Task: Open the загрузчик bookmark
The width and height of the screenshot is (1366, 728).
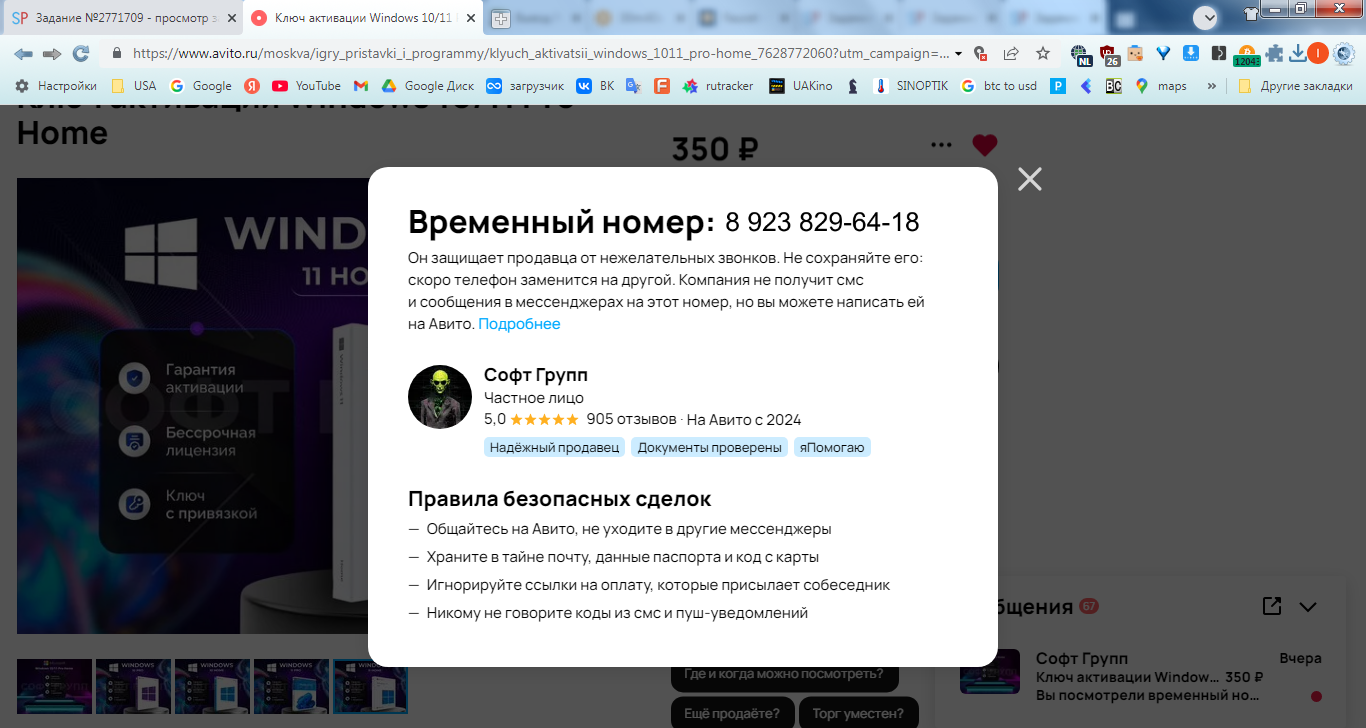Action: coord(525,86)
